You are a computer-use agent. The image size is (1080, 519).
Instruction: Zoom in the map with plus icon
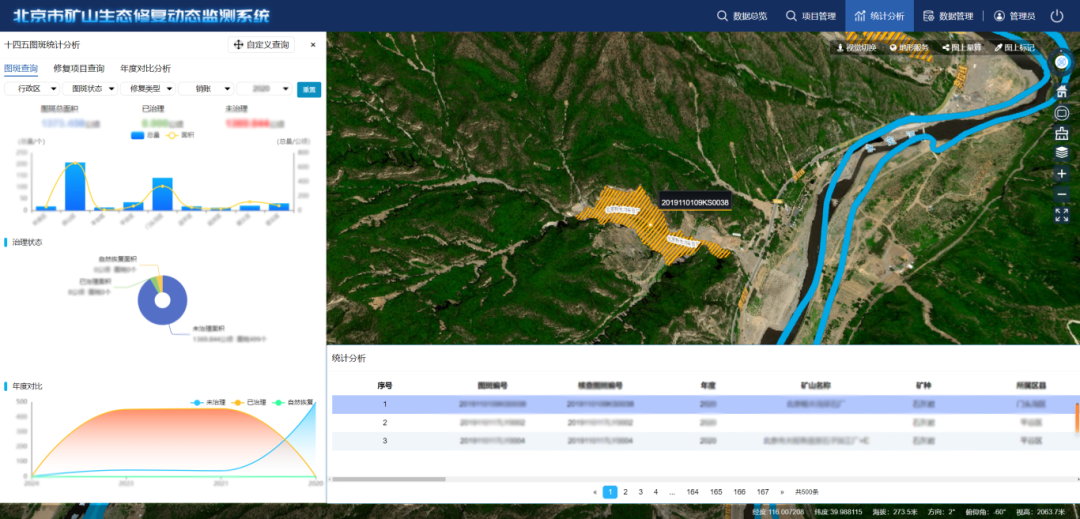click(x=1061, y=174)
